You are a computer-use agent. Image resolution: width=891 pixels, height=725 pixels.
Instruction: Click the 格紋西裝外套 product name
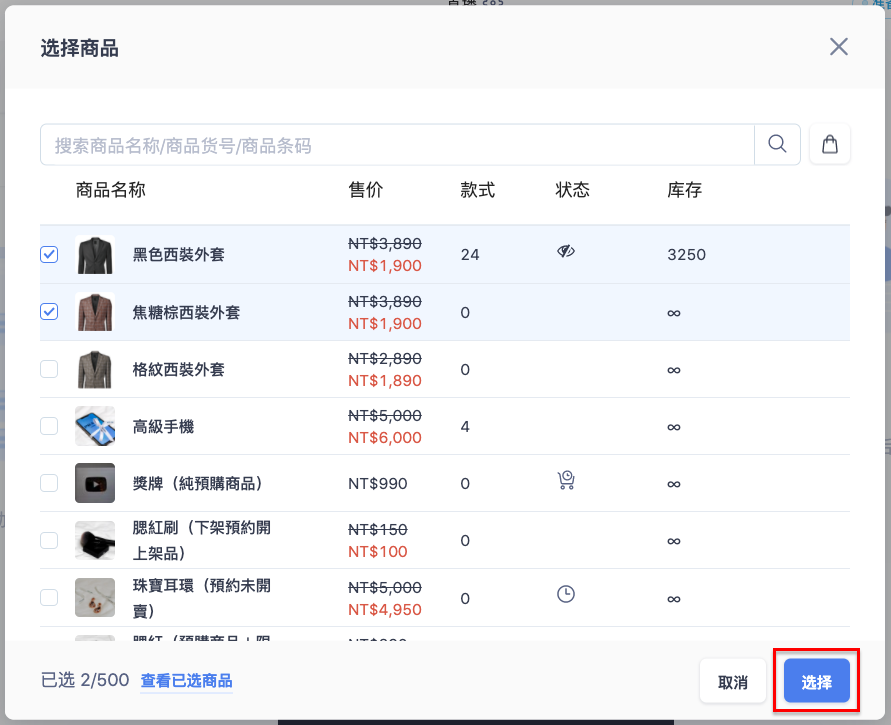(x=178, y=369)
